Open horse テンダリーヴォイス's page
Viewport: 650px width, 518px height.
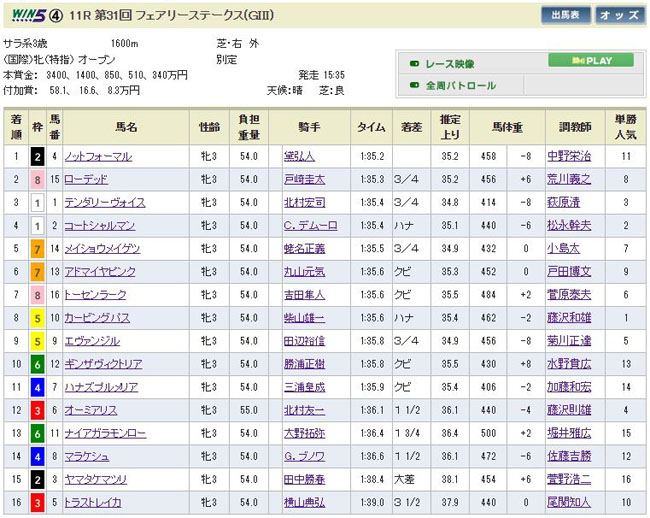(105, 202)
